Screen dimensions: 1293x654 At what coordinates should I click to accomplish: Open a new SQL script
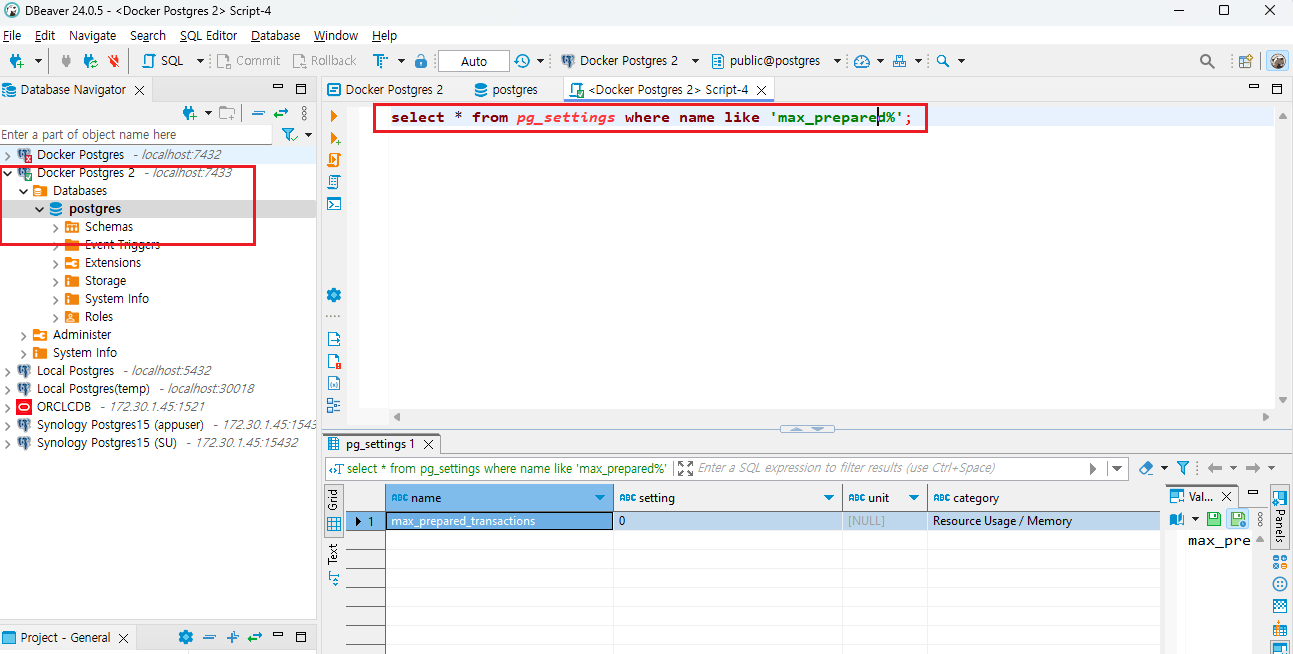(164, 61)
